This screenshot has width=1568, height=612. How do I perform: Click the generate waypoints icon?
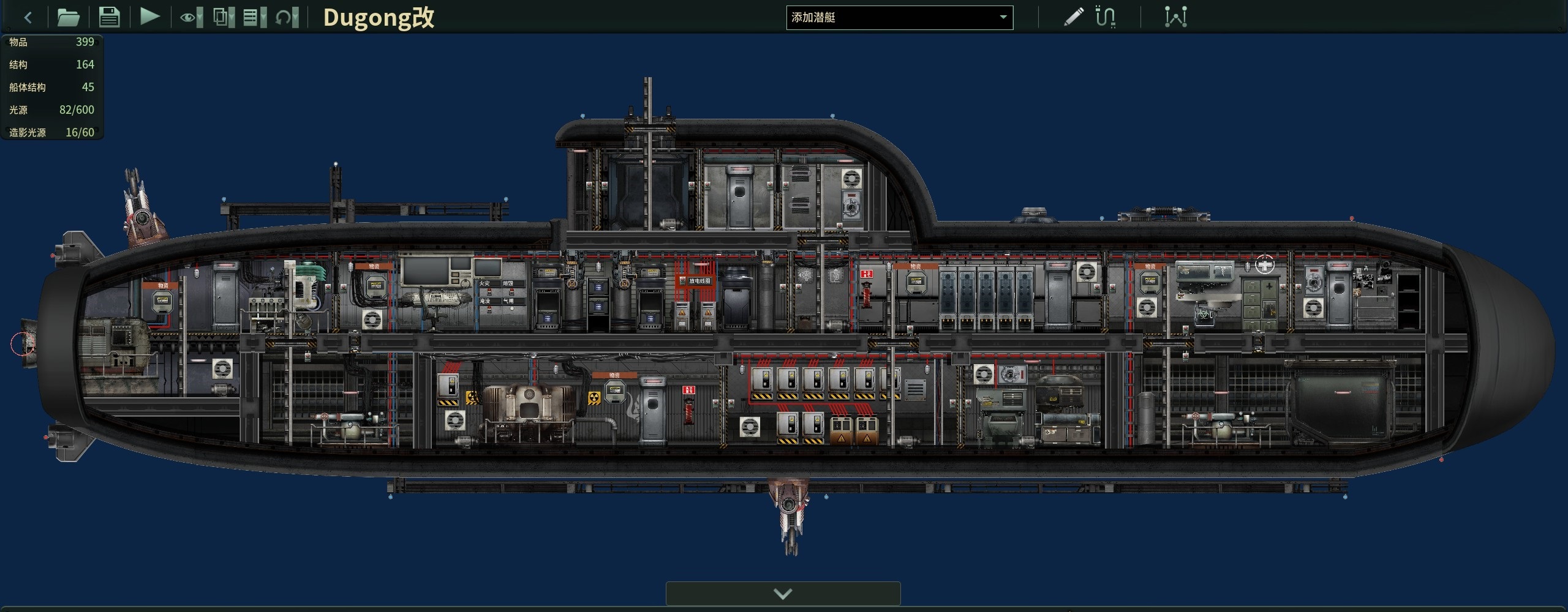pos(1175,17)
